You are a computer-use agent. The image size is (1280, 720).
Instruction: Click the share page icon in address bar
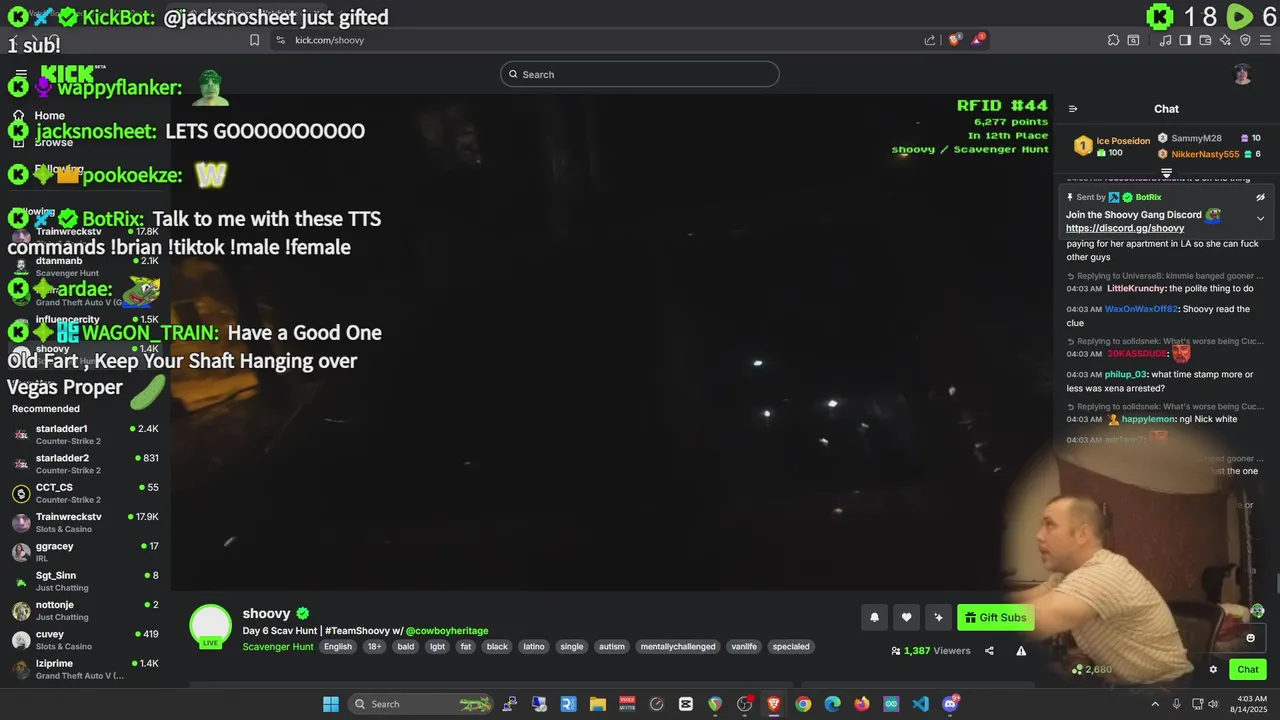pos(930,40)
